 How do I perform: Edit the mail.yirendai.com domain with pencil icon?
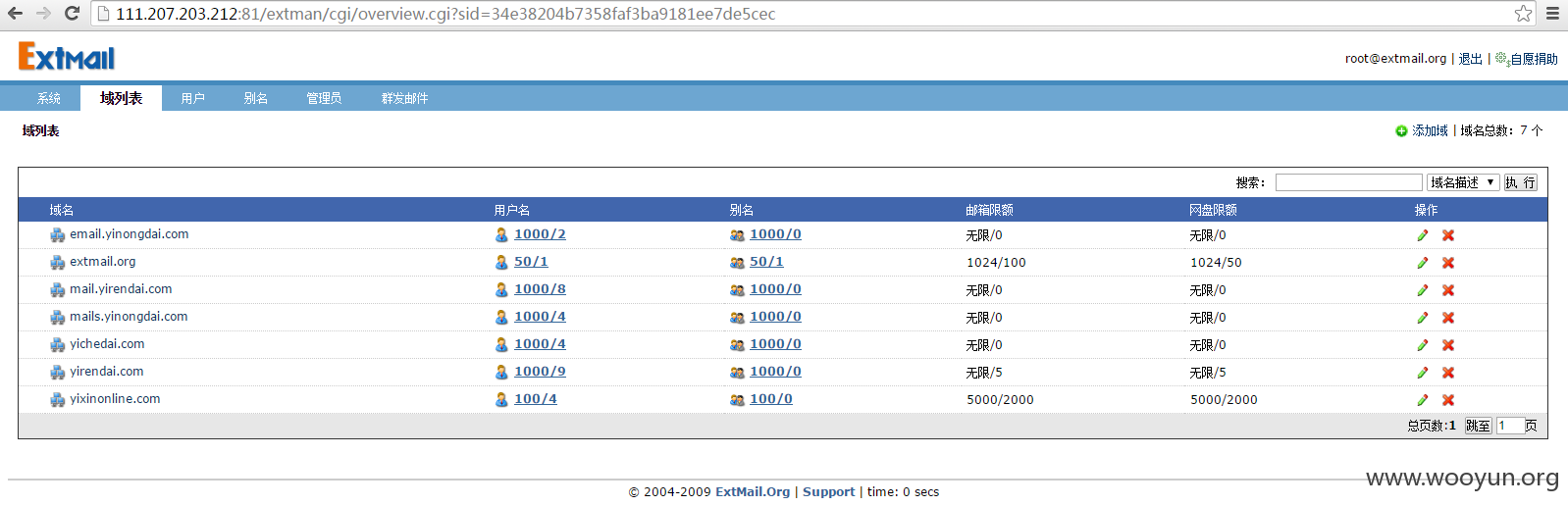click(1423, 290)
